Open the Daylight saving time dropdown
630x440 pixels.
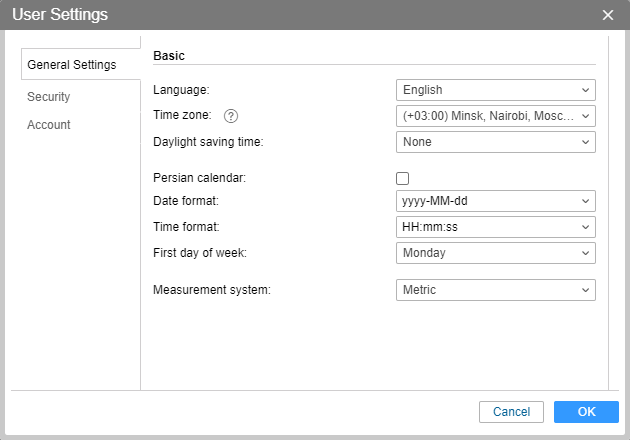coord(495,142)
